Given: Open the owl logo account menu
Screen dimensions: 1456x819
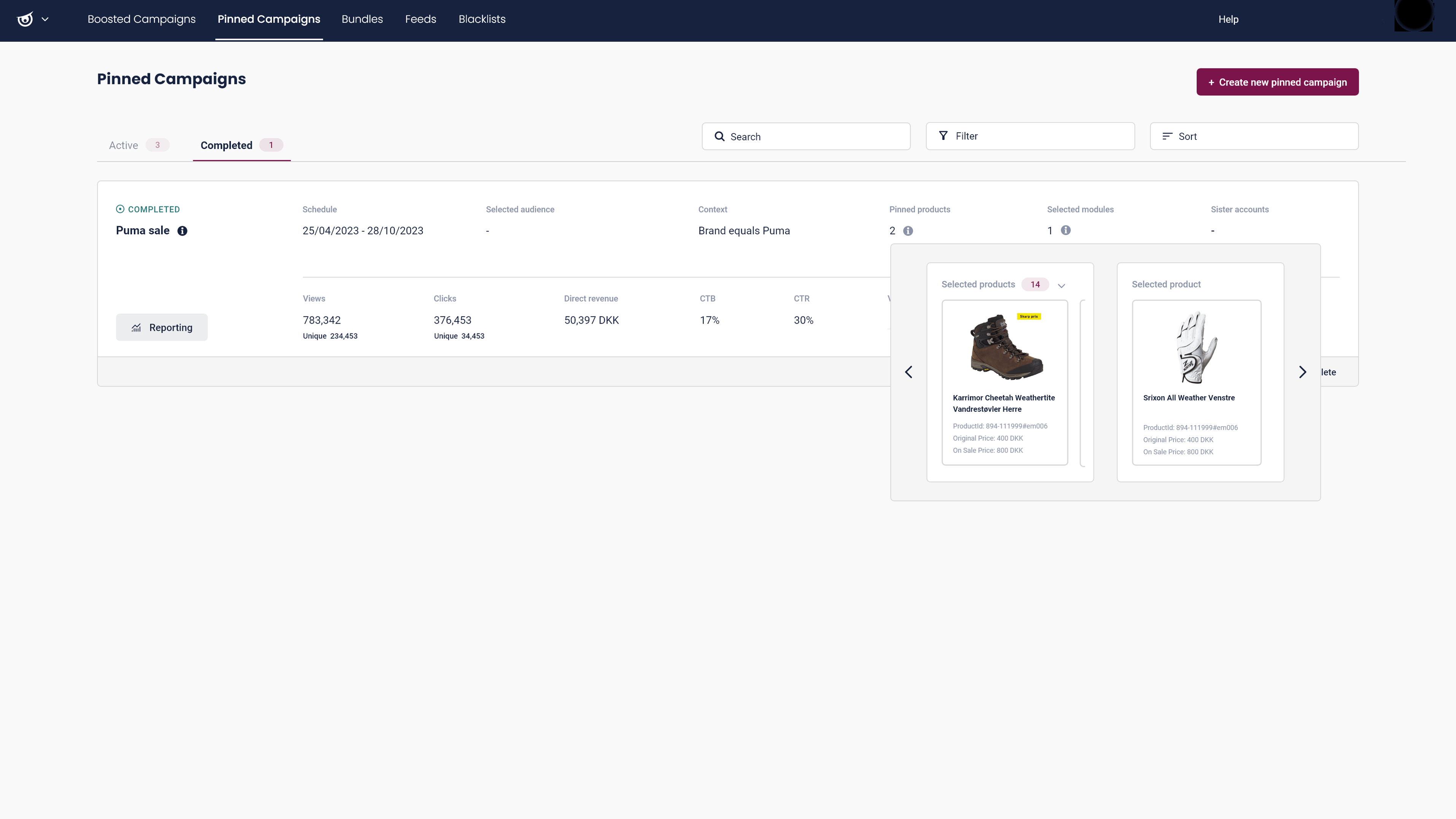Looking at the screenshot, I should [25, 19].
